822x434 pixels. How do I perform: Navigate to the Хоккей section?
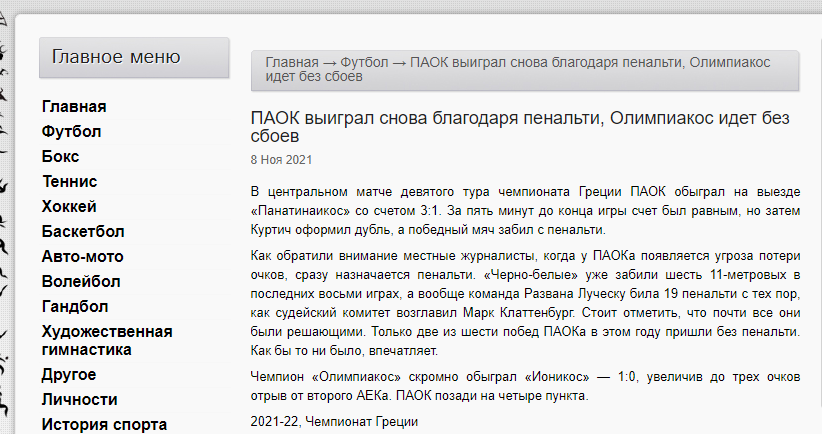[x=69, y=207]
